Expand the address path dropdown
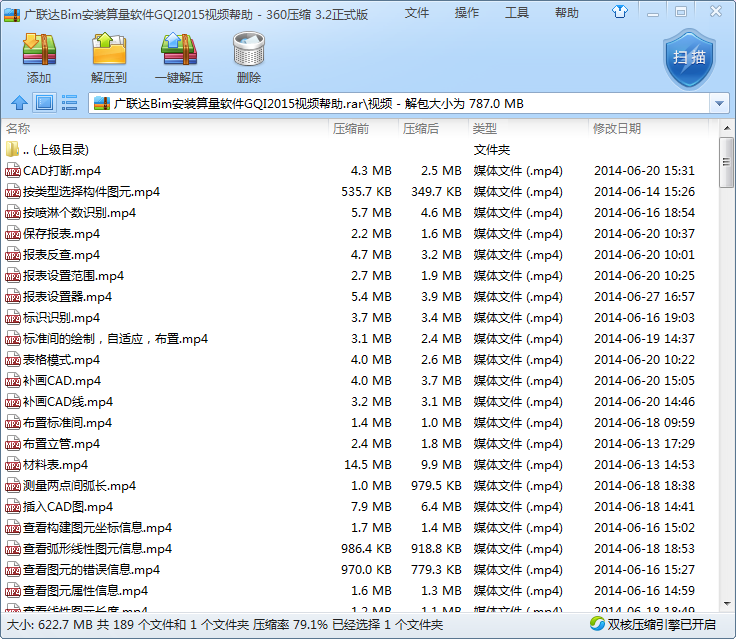 coord(719,103)
